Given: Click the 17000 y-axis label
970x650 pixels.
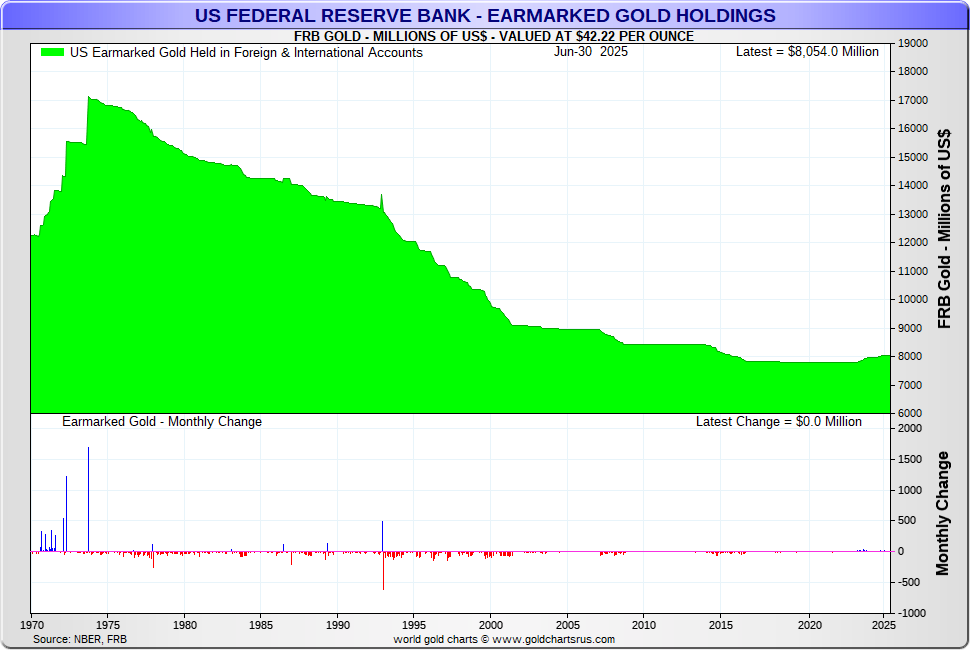Looking at the screenshot, I should click(x=912, y=100).
